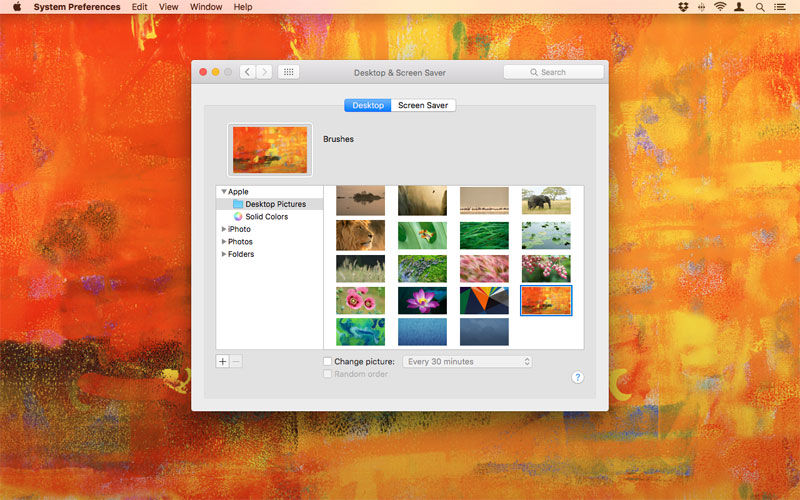The width and height of the screenshot is (800, 500).
Task: Choose the green-blue swirl satellite wallpaper
Action: 360,332
